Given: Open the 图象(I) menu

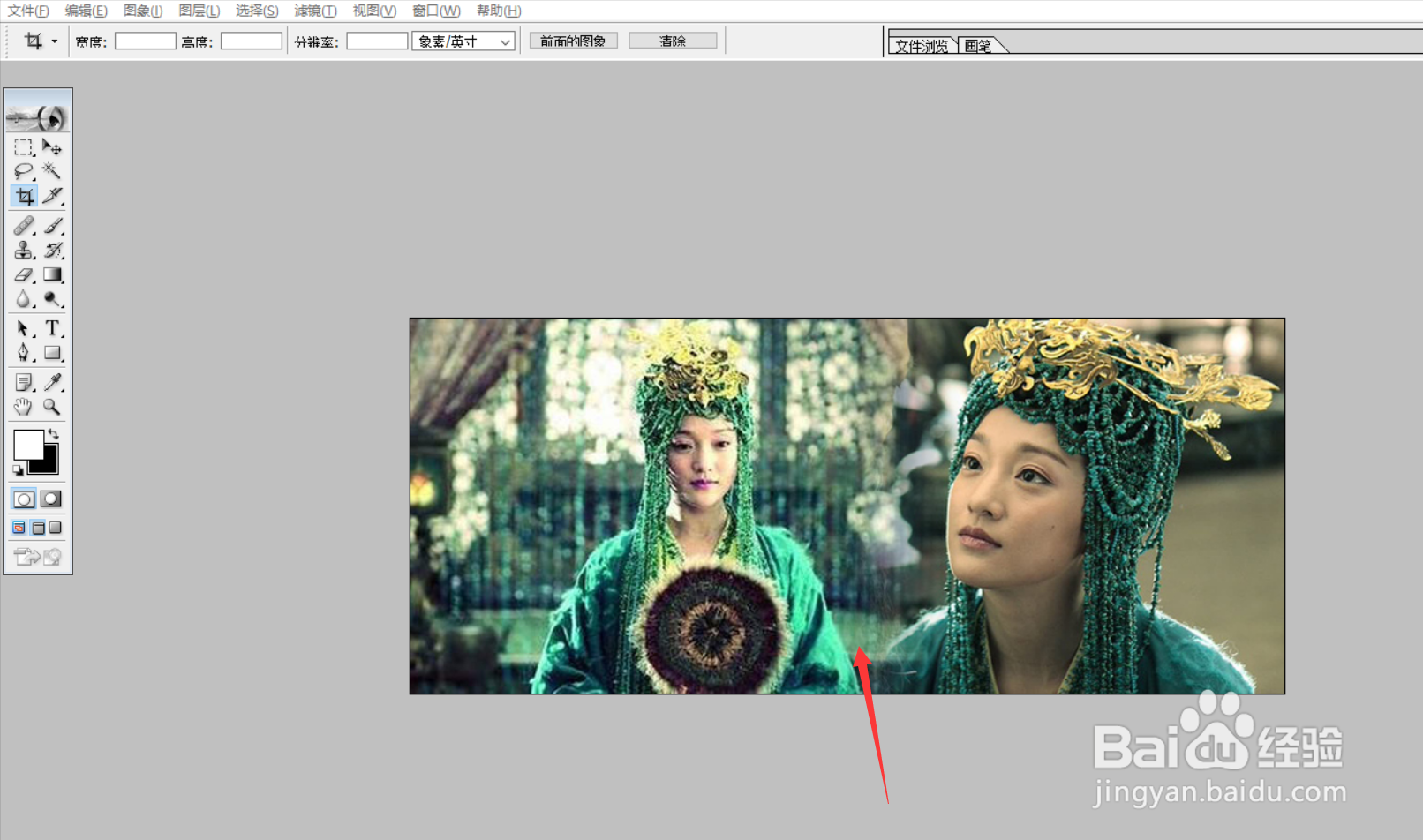Looking at the screenshot, I should pyautogui.click(x=143, y=11).
